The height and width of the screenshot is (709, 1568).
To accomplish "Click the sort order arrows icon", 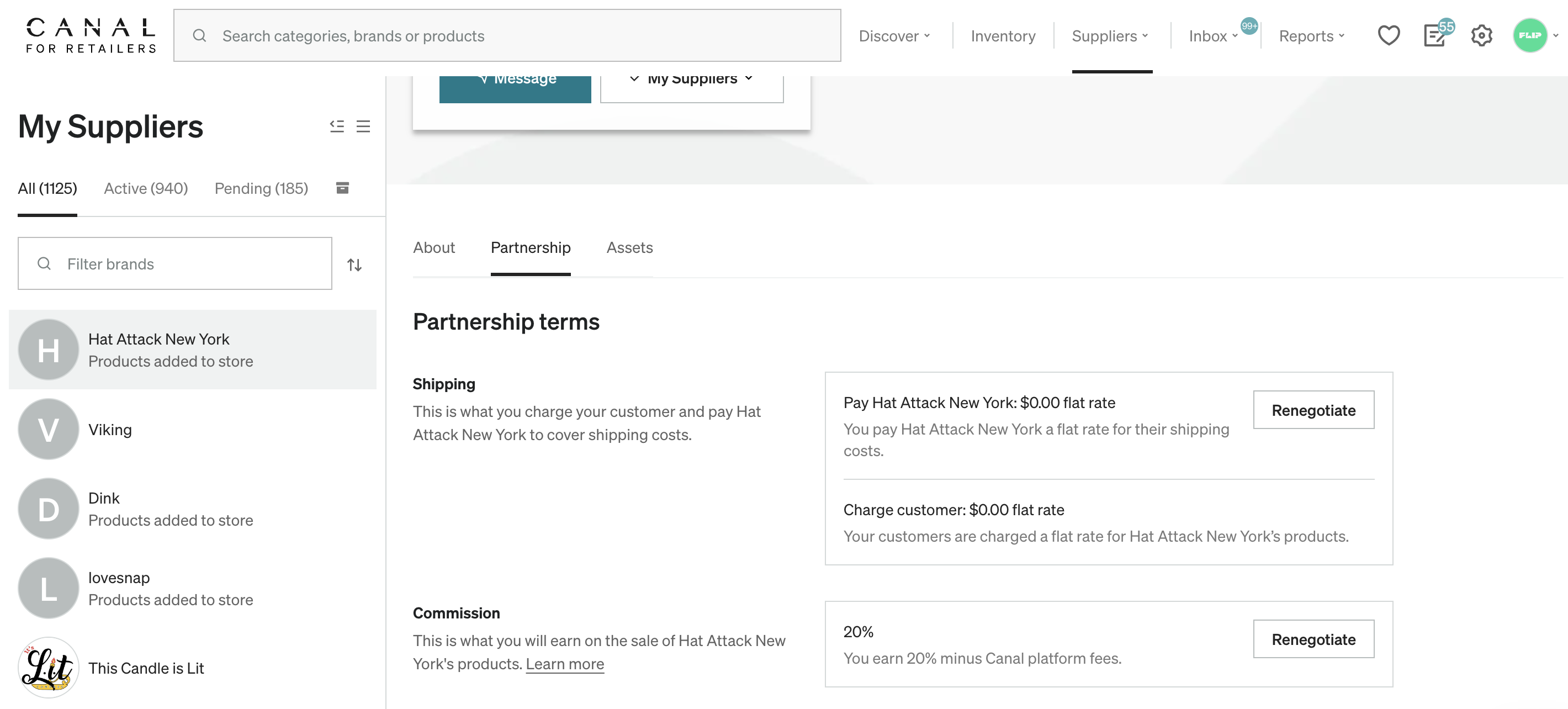I will point(354,264).
